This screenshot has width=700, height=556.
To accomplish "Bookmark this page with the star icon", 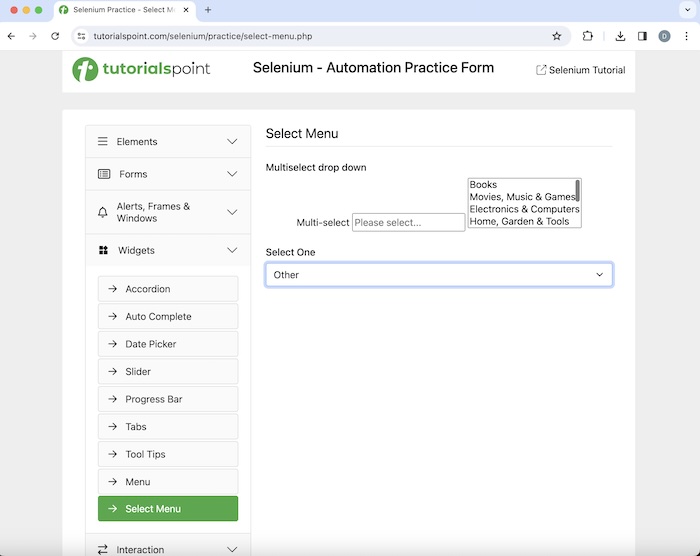I will 557,36.
